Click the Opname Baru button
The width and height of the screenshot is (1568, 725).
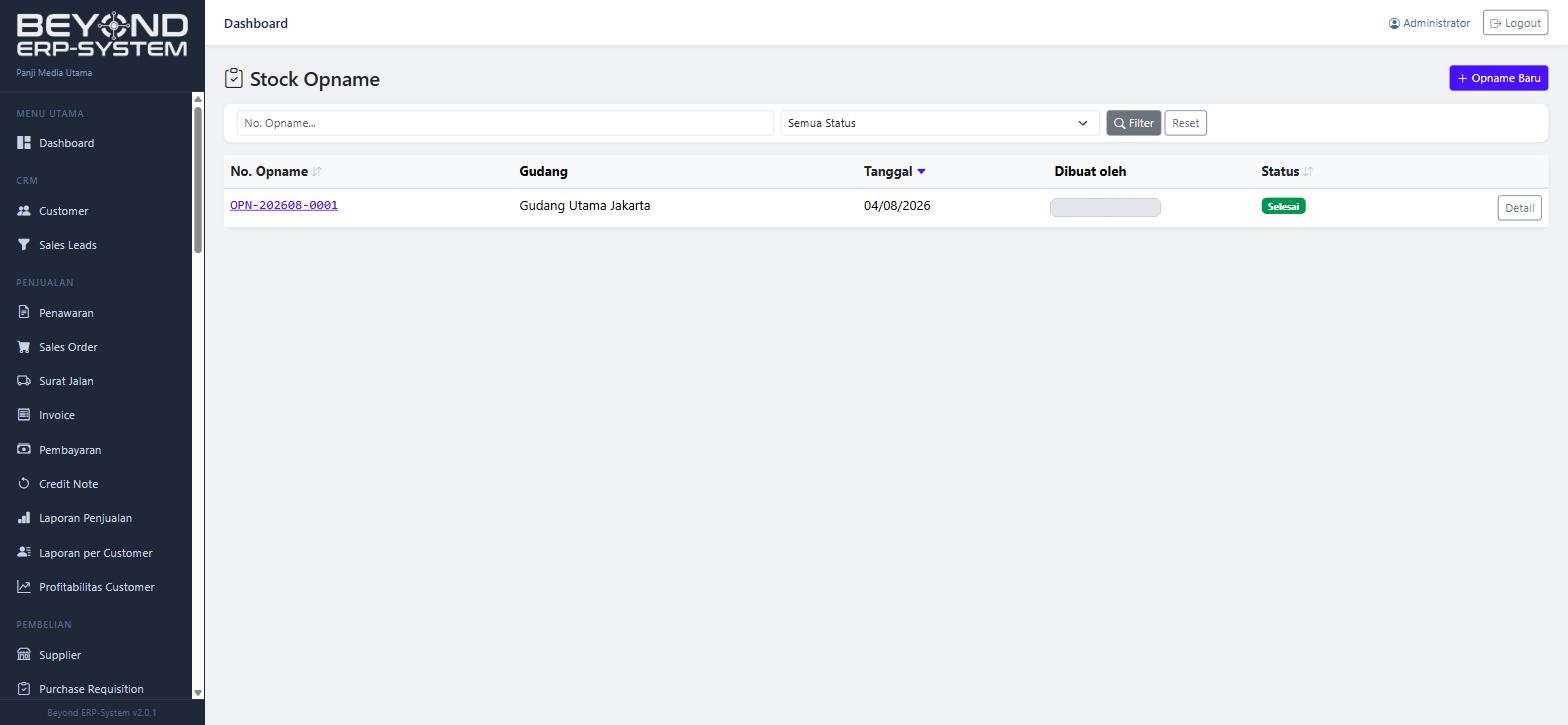[x=1498, y=78]
